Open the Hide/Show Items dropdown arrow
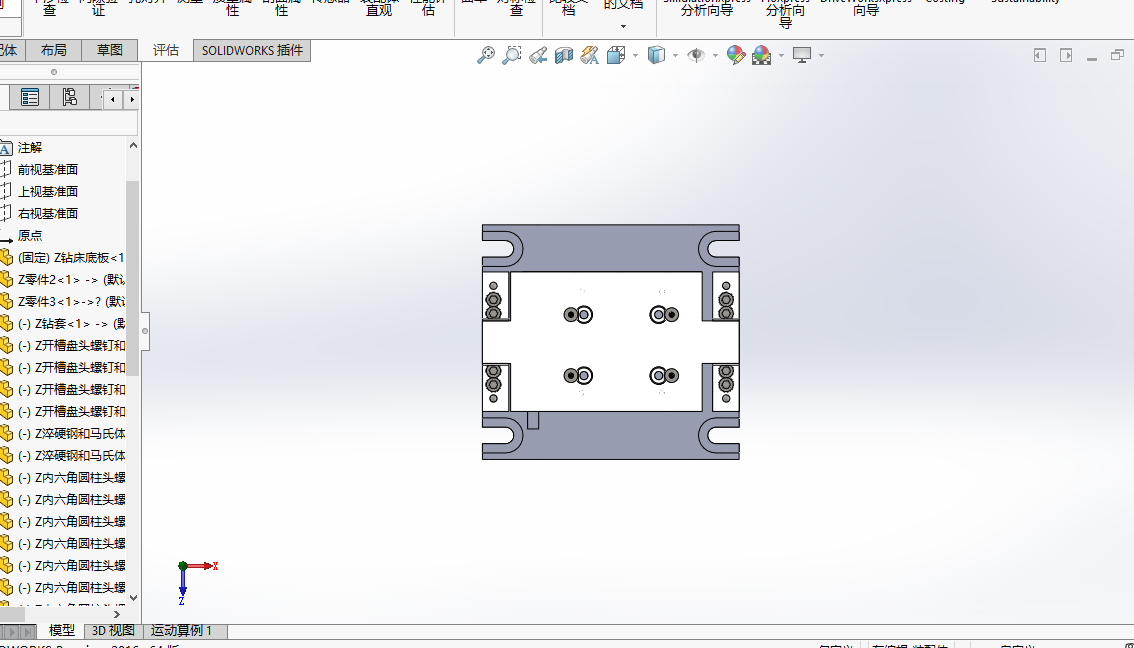The height and width of the screenshot is (648, 1134). coord(715,55)
